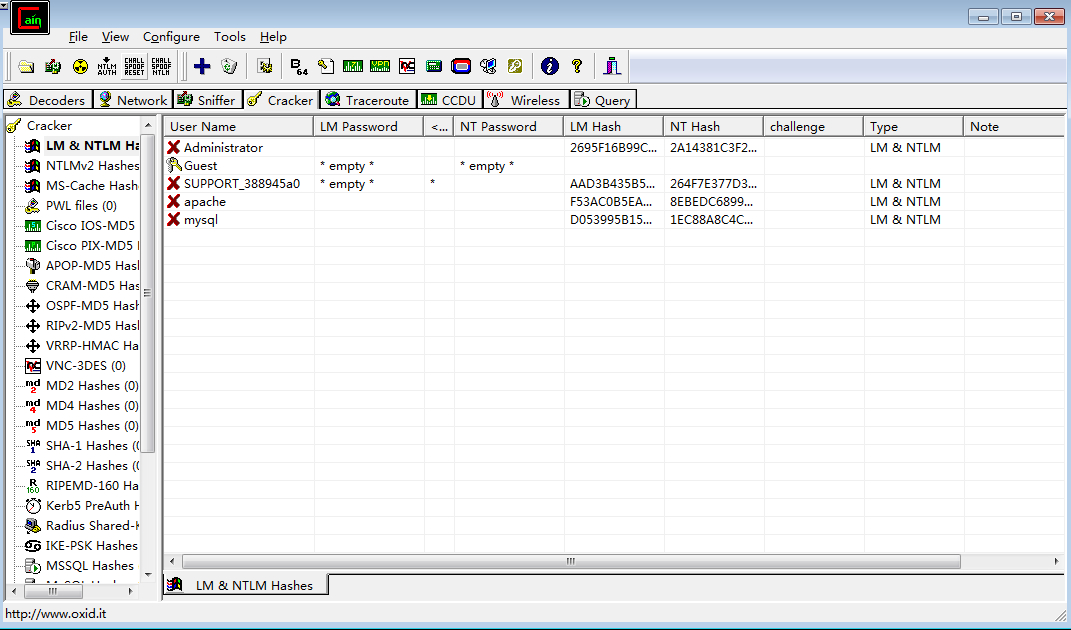Select the mysql user row
Image resolution: width=1071 pixels, height=630 pixels.
613,220
